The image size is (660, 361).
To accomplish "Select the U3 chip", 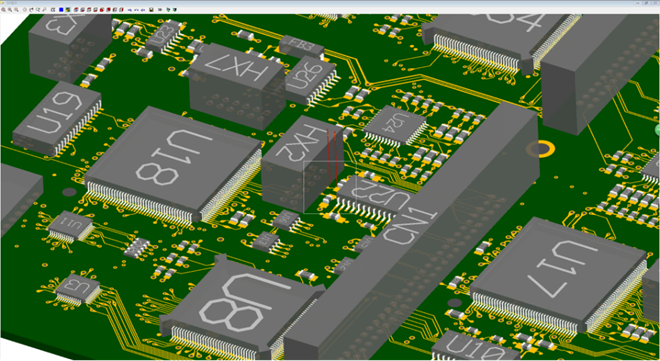I will click(79, 289).
